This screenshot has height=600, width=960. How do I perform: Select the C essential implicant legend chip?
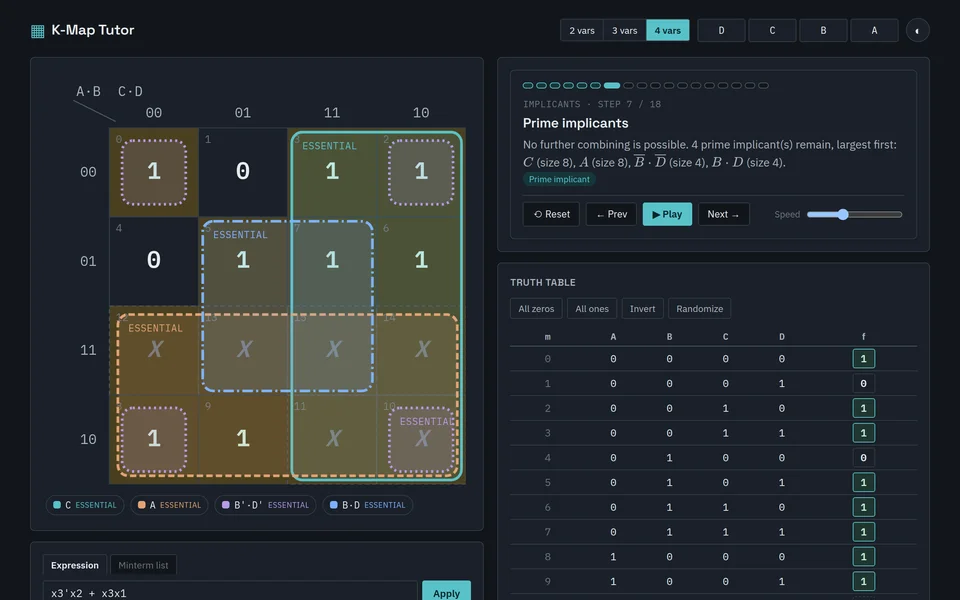[84, 505]
